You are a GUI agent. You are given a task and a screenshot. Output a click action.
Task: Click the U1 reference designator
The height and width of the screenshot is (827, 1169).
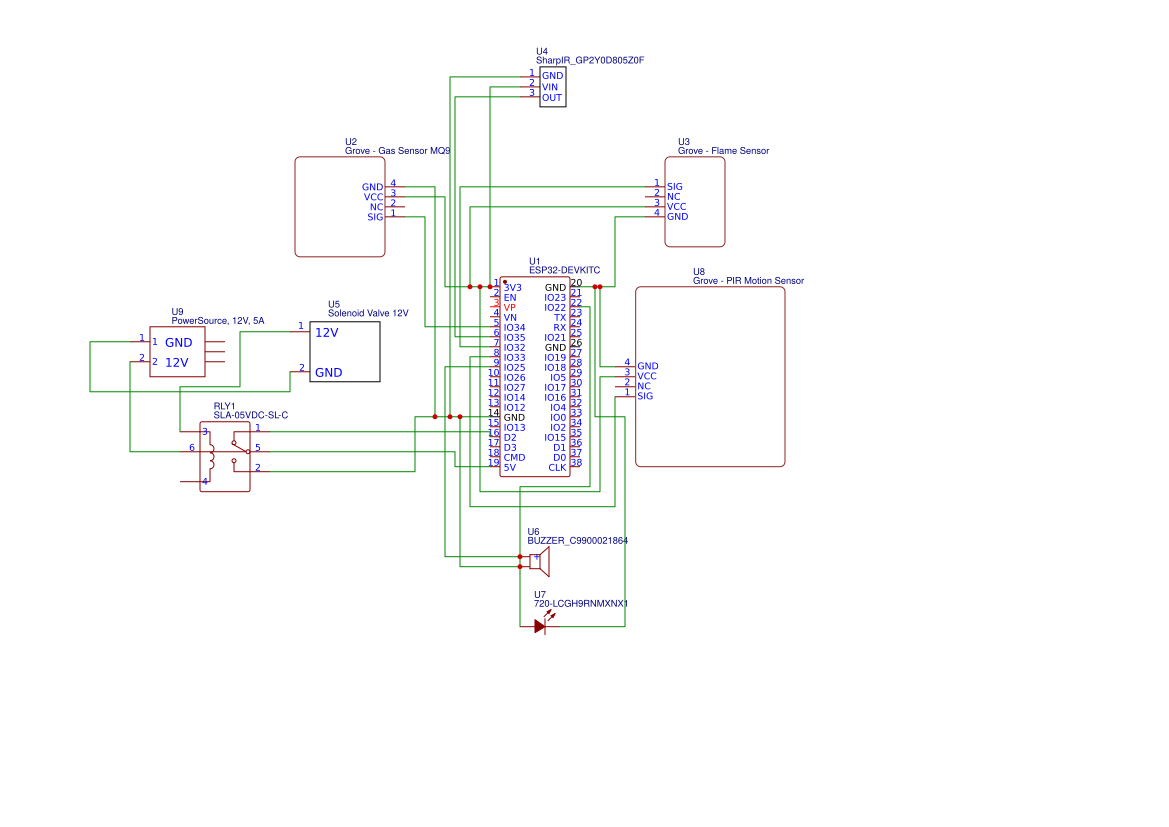(535, 262)
